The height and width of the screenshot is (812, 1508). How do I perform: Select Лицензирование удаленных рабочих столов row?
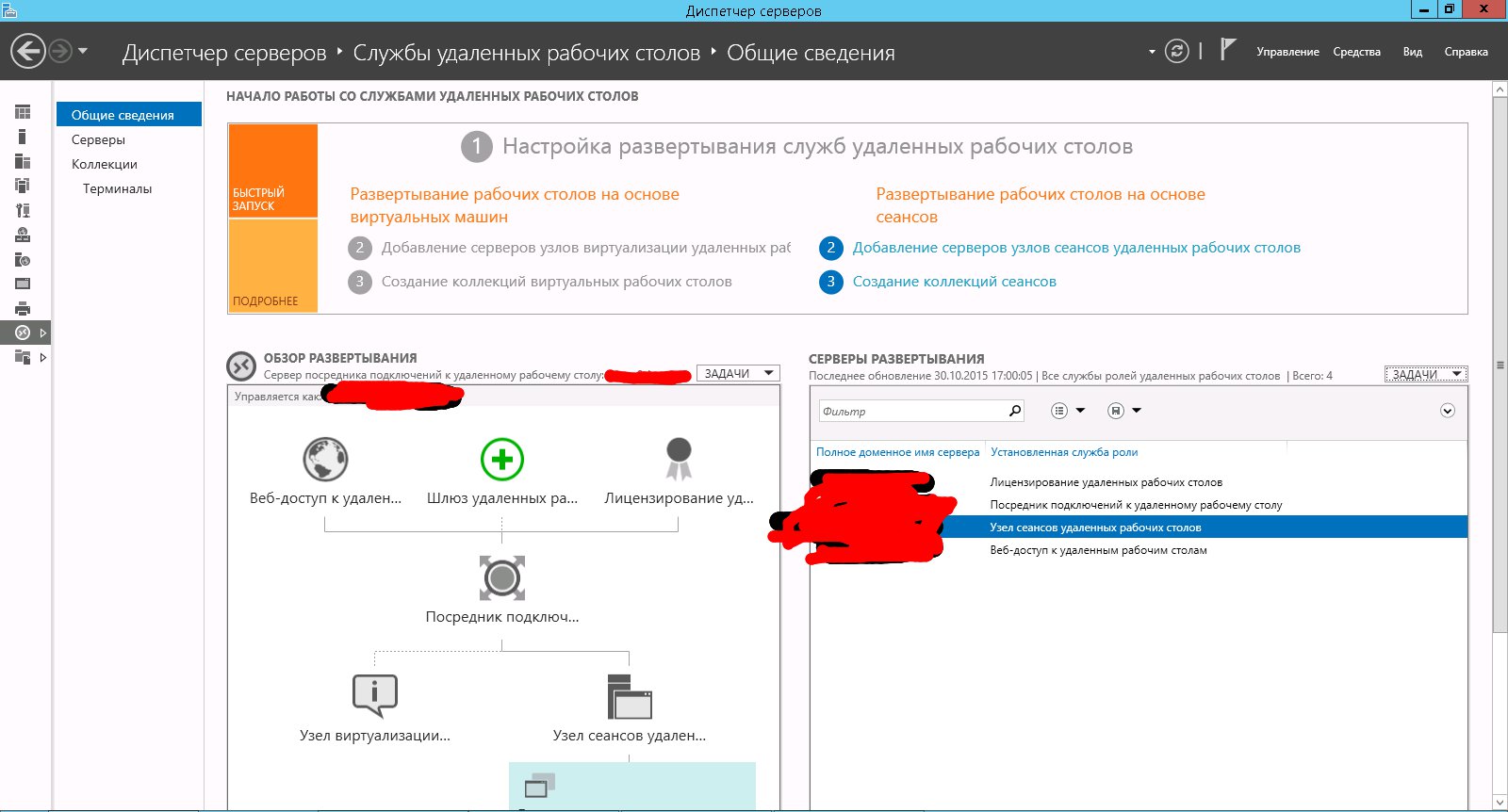[x=1139, y=482]
